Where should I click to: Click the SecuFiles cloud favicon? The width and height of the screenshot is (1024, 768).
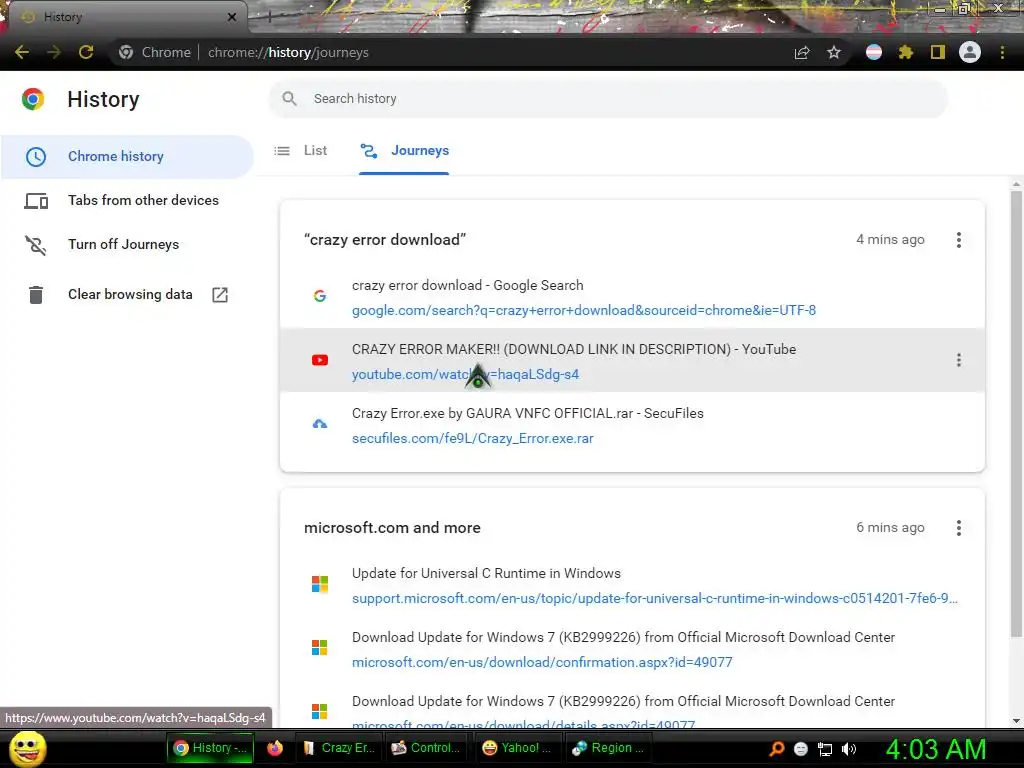(320, 424)
